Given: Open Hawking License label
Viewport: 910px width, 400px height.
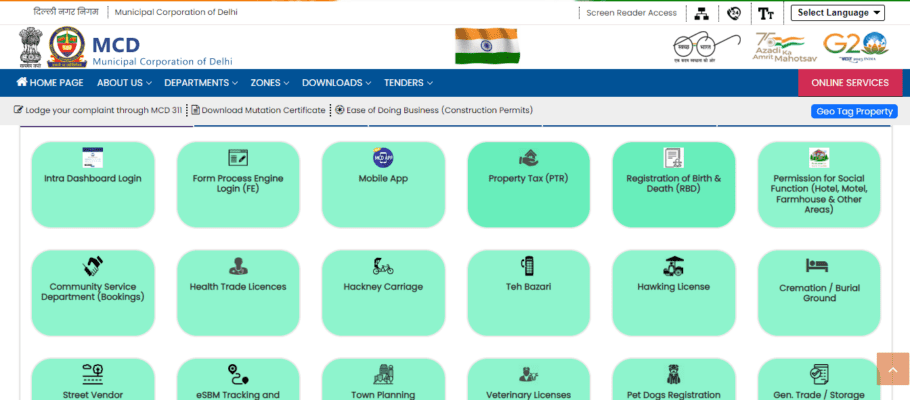Looking at the screenshot, I should (674, 287).
